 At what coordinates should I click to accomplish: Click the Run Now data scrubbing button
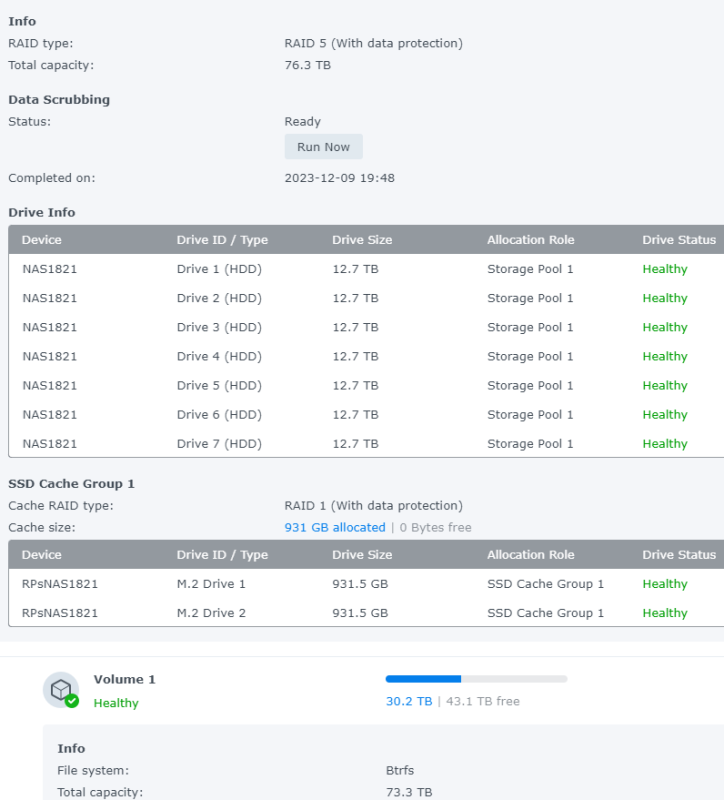[x=323, y=147]
